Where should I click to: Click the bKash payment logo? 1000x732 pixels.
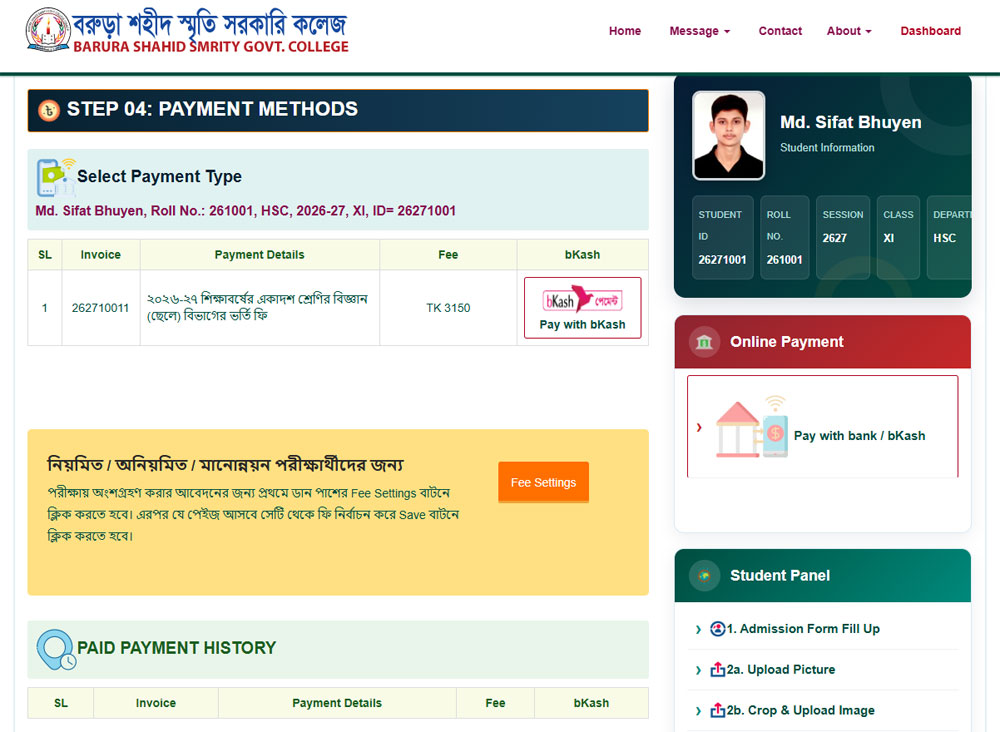point(582,300)
